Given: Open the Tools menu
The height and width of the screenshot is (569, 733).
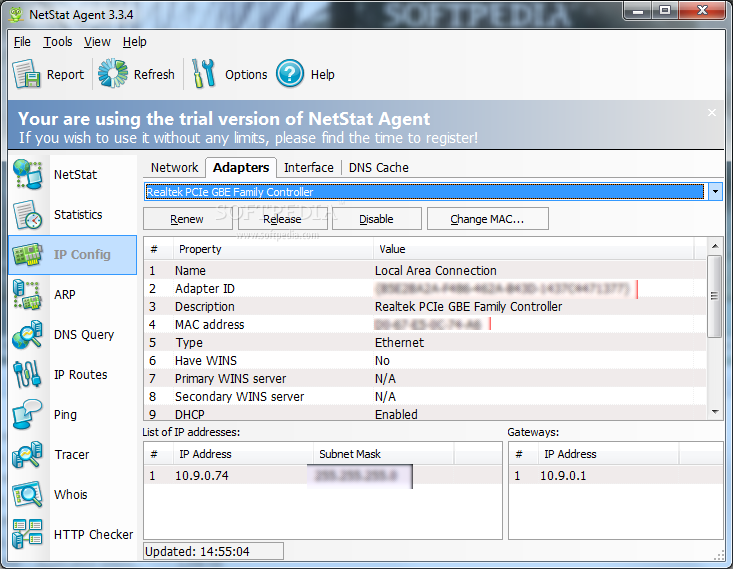Looking at the screenshot, I should [58, 42].
